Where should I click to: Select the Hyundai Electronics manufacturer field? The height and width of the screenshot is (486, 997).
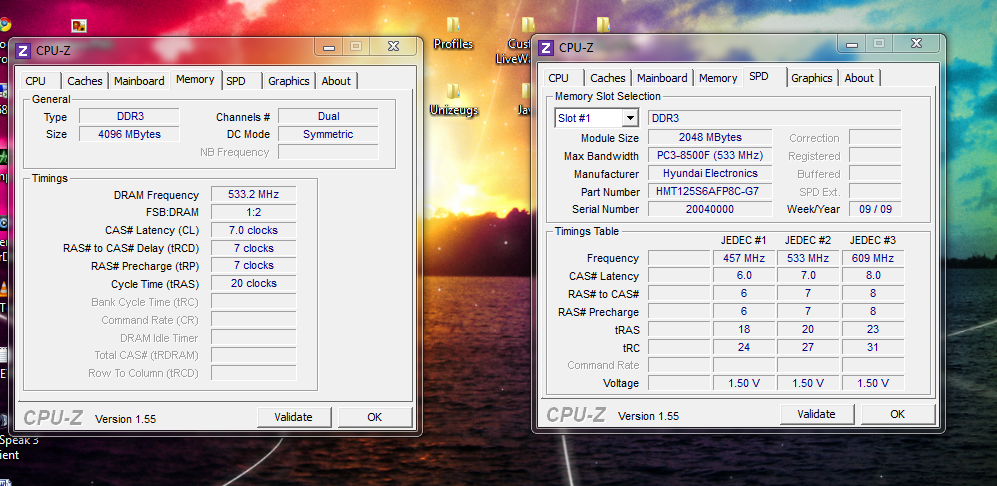pos(710,173)
